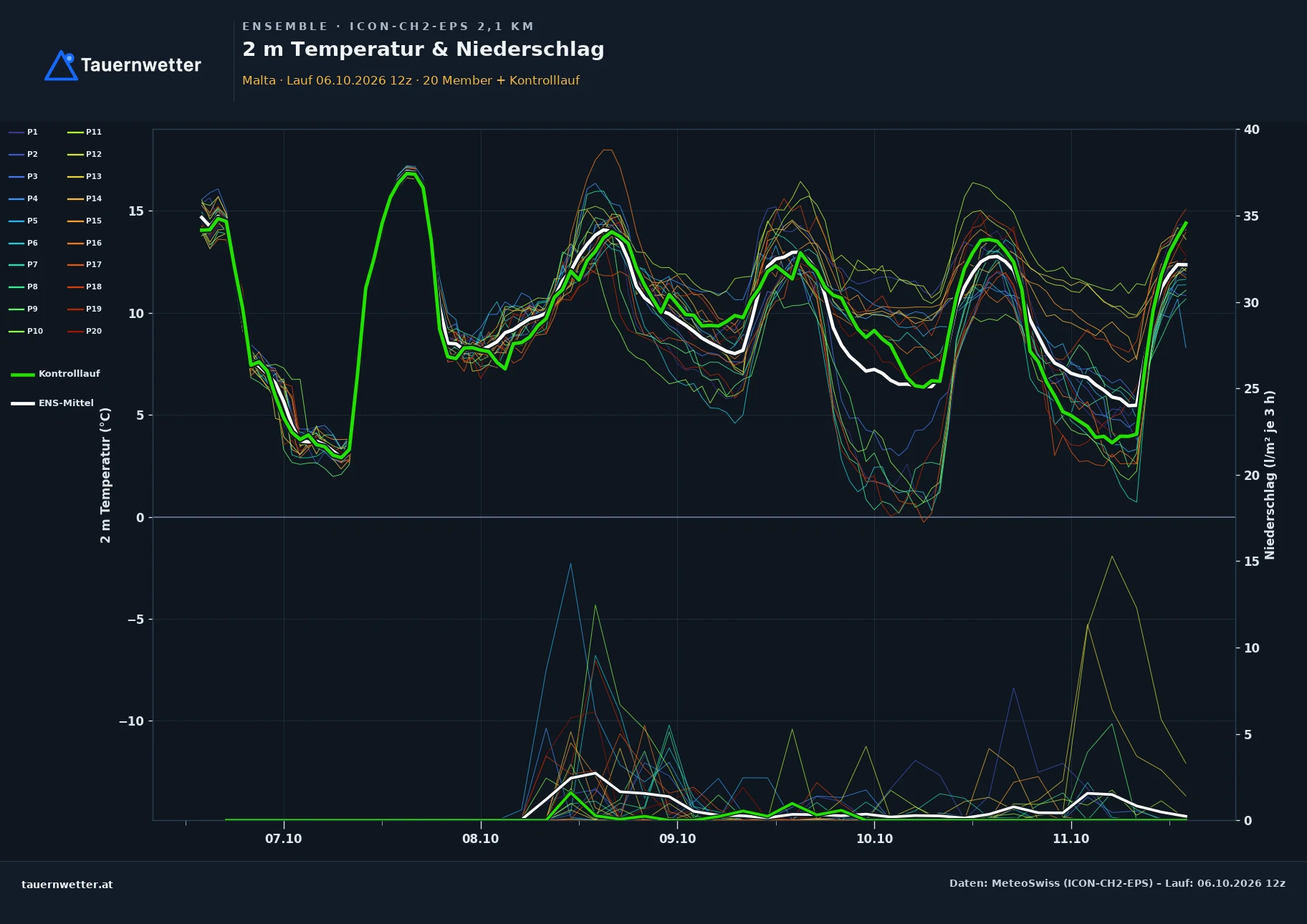Toggle the ENS-Mittel white line legend

coord(52,403)
